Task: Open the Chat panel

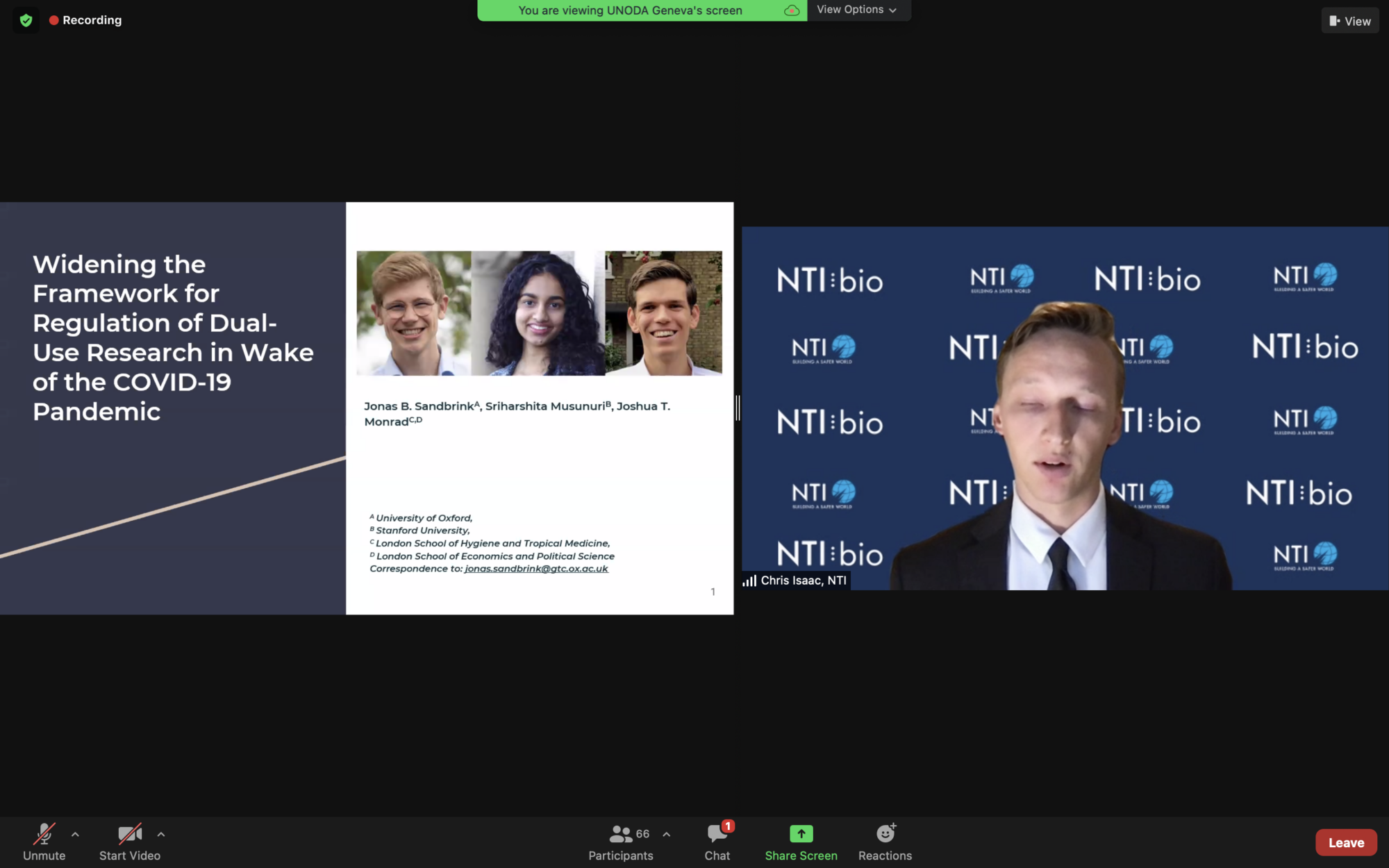Action: click(x=717, y=842)
